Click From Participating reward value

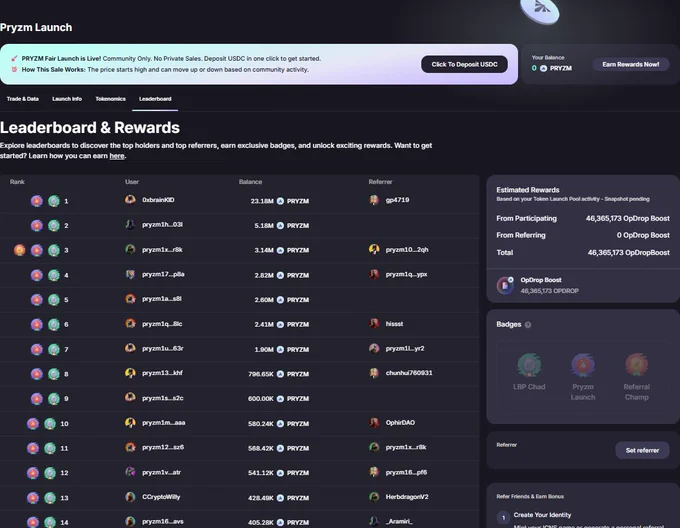click(x=628, y=218)
